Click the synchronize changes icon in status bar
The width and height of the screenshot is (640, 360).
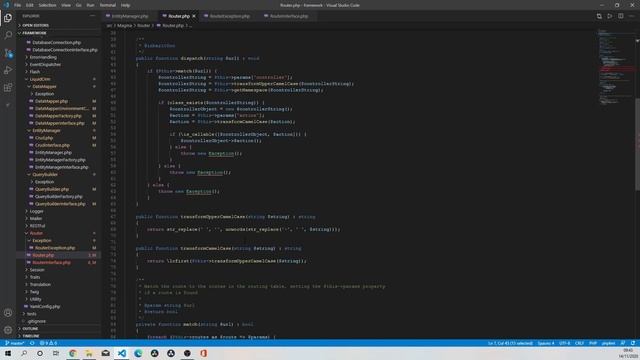pyautogui.click(x=32, y=343)
